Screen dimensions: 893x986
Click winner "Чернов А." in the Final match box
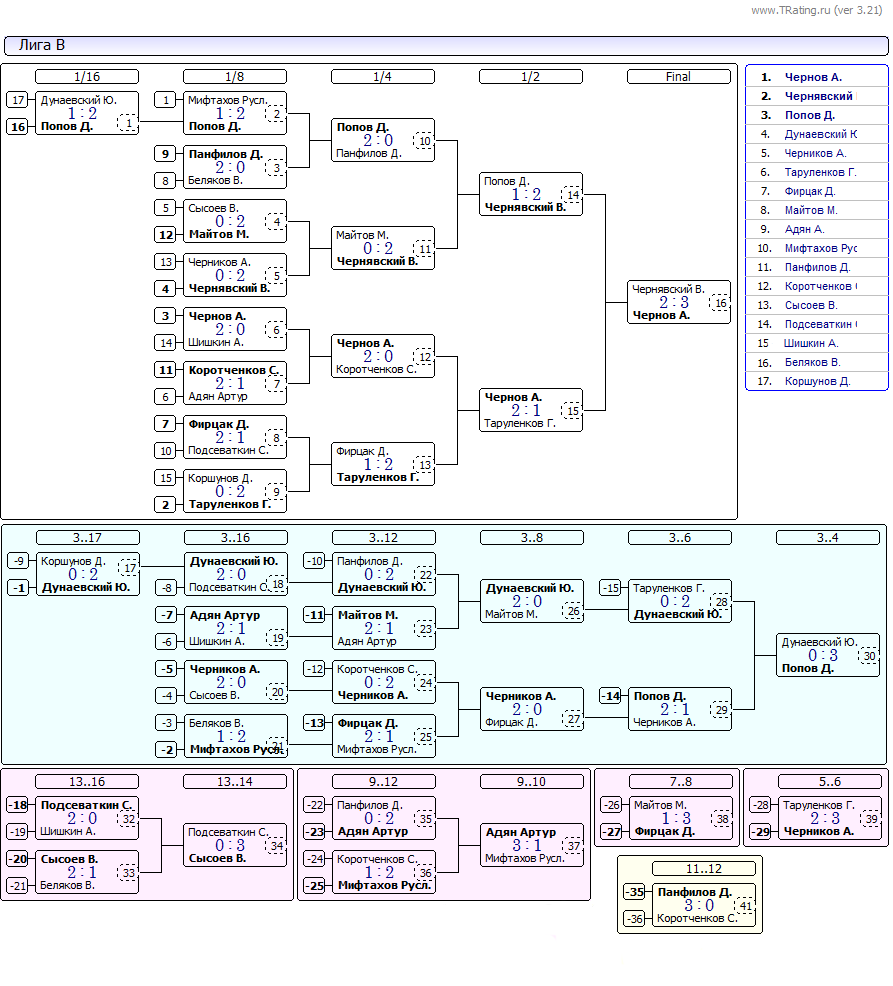pyautogui.click(x=661, y=316)
